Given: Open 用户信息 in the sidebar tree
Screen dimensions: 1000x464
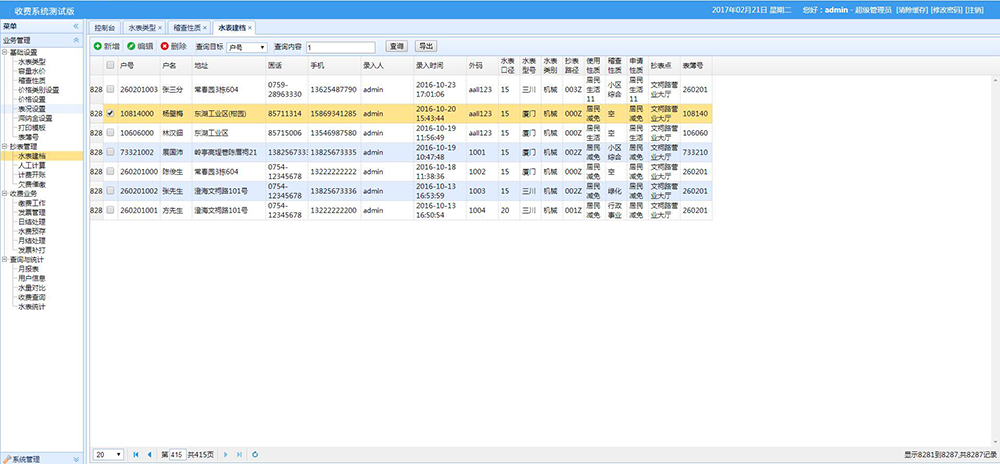Looking at the screenshot, I should click(x=32, y=279).
